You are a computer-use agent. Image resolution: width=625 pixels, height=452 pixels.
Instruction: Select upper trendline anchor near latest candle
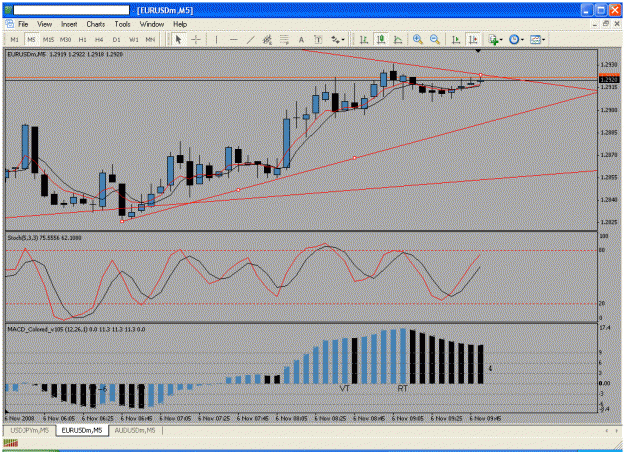point(480,75)
